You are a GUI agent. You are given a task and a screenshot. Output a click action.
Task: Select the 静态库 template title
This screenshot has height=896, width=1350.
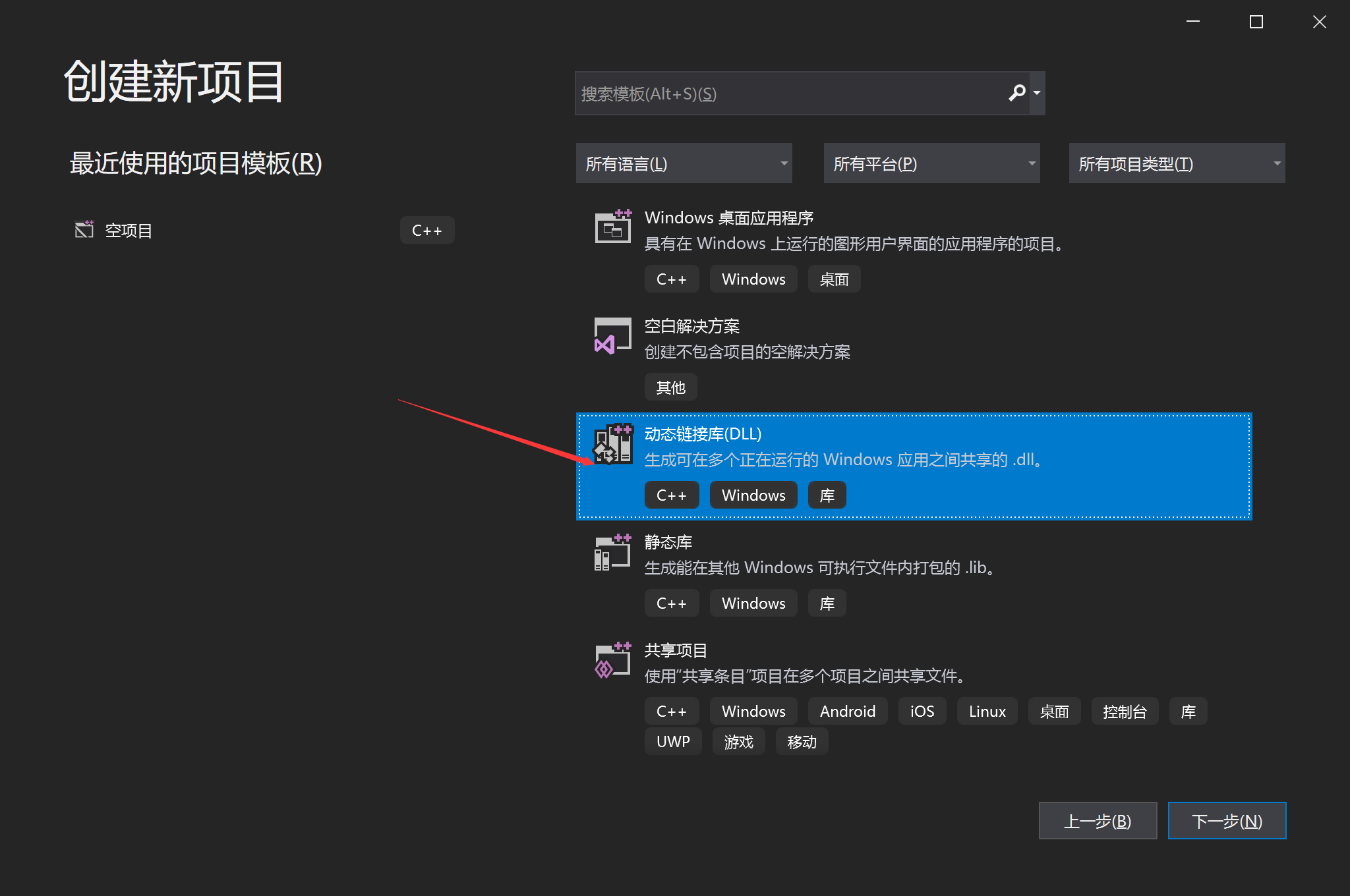pyautogui.click(x=668, y=542)
